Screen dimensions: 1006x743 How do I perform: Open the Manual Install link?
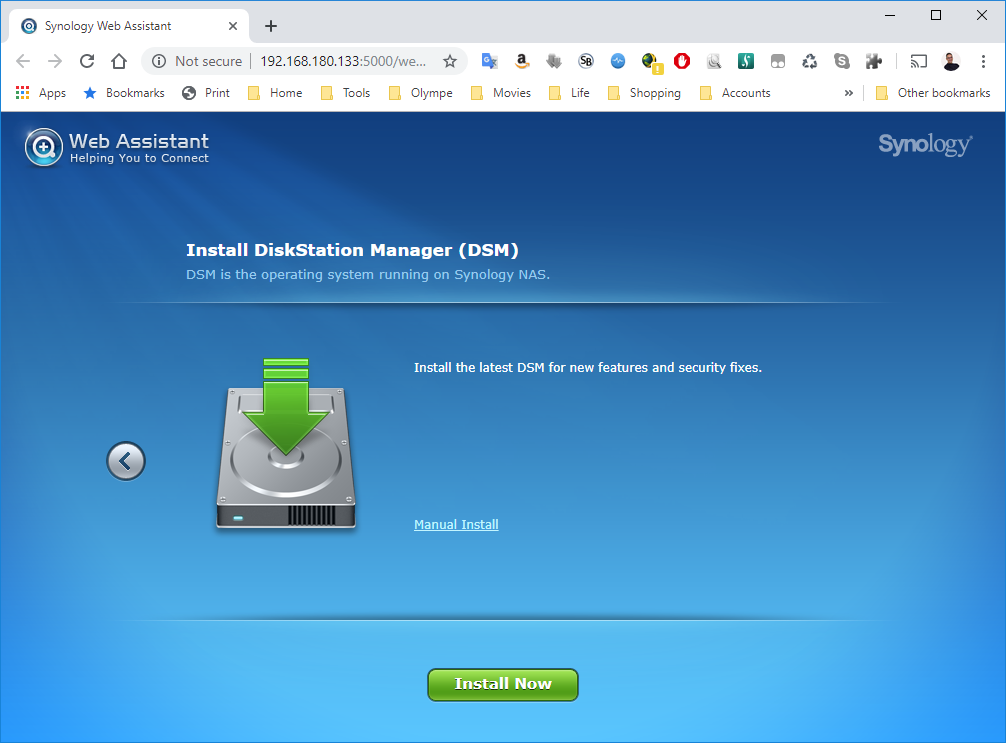[456, 524]
